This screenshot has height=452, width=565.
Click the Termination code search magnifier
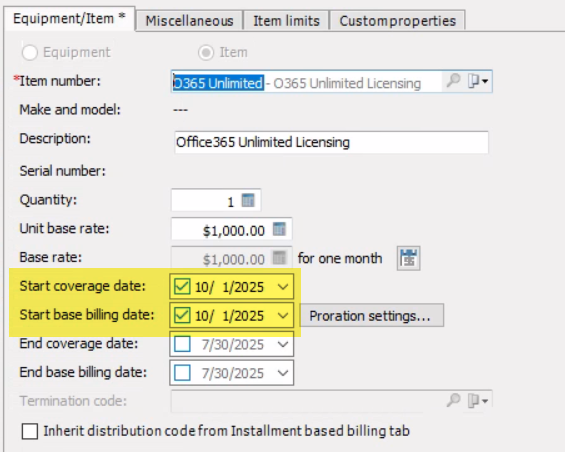(453, 400)
